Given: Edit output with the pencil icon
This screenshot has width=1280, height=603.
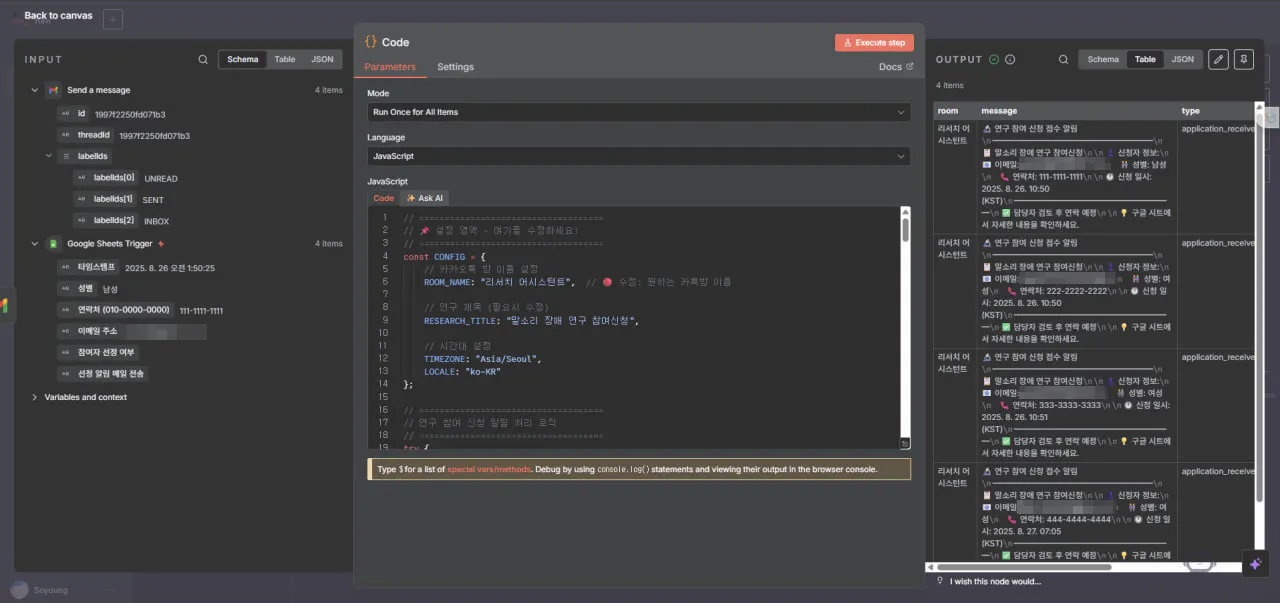Looking at the screenshot, I should coord(1218,59).
